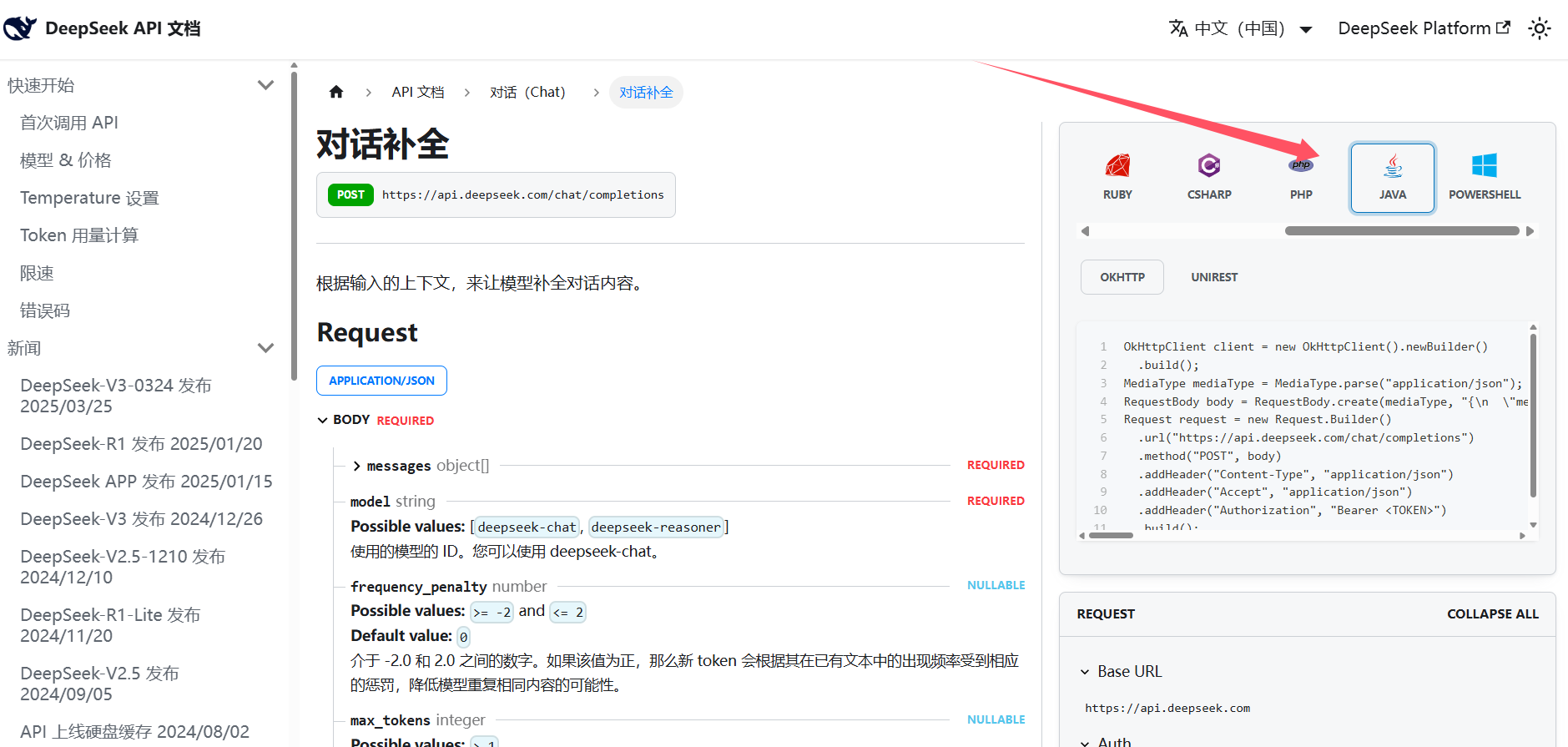Click COLLAPSE ALL in the Request panel
The width and height of the screenshot is (1568, 747).
coord(1493,614)
